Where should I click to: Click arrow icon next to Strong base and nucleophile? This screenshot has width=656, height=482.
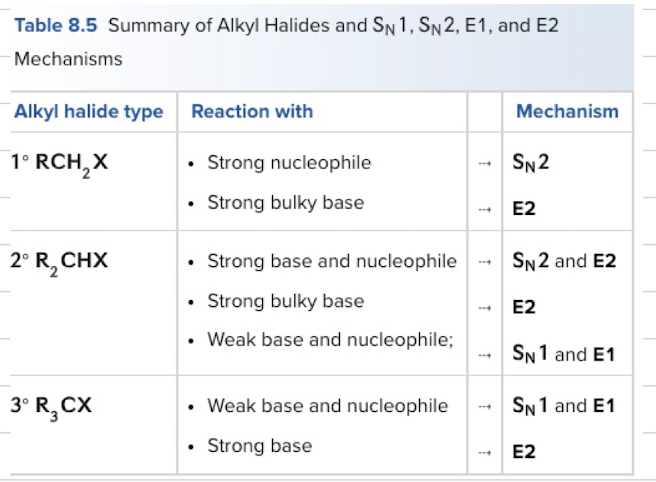484,262
